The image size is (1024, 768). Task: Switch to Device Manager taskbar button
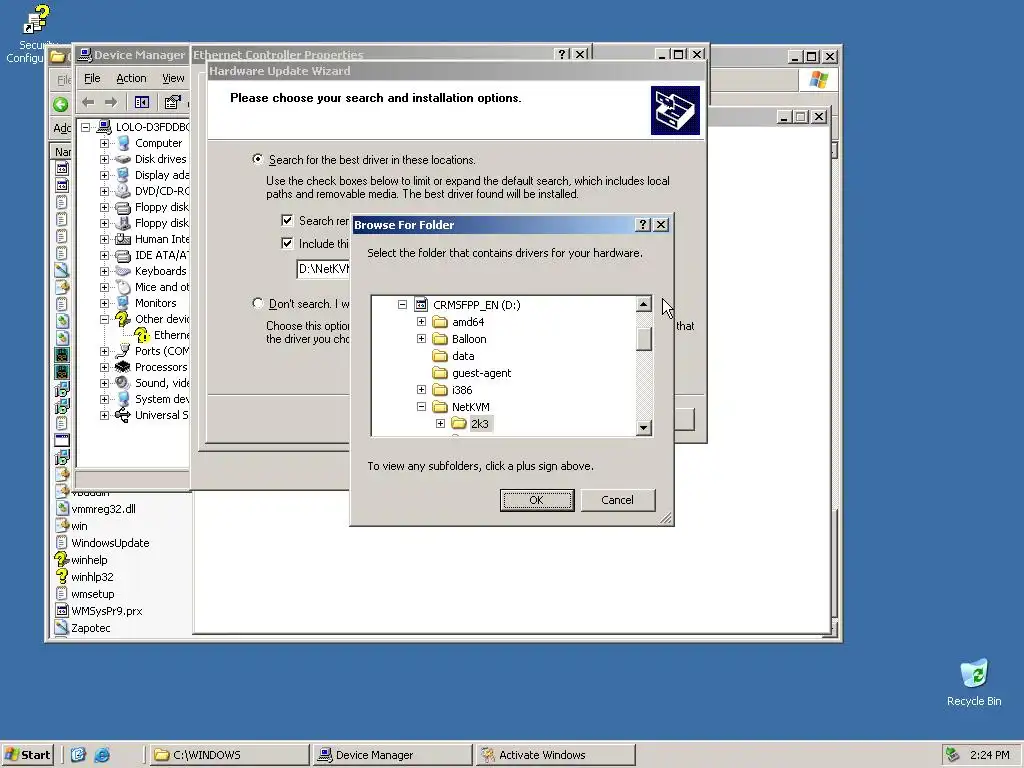coord(392,755)
